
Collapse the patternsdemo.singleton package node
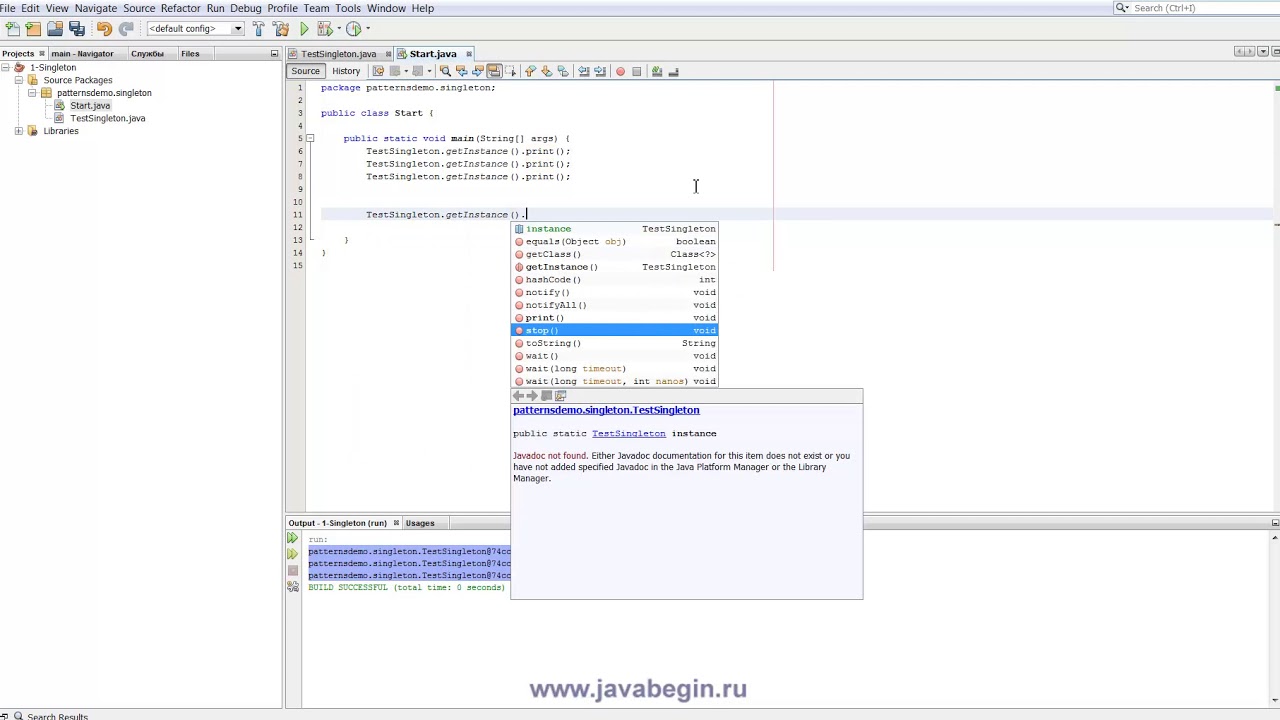click(32, 93)
